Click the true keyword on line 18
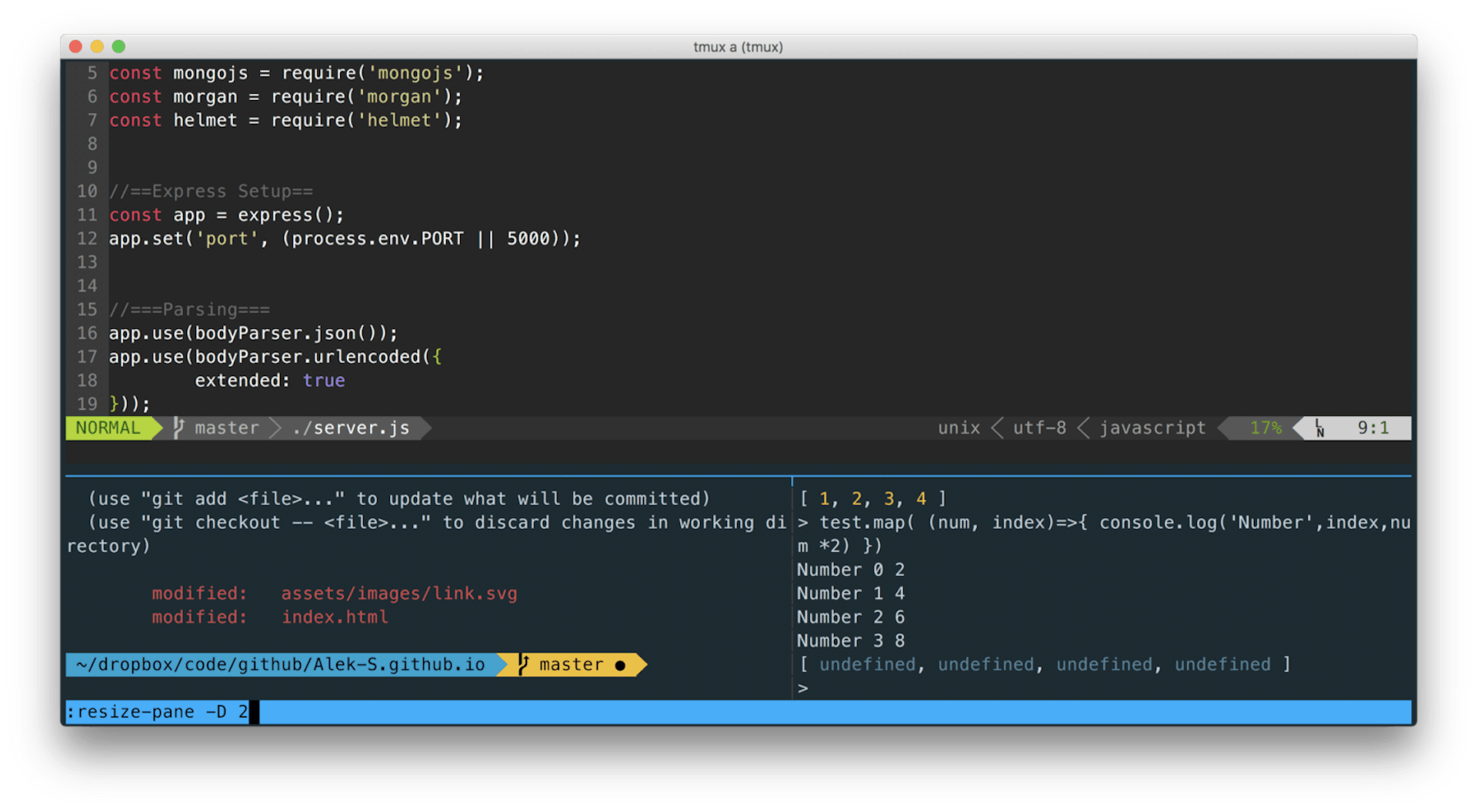Screen dimensions: 1477x812 pos(323,380)
